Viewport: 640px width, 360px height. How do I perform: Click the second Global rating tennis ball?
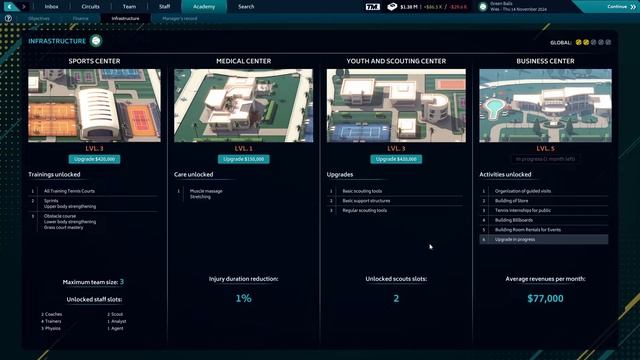point(586,42)
